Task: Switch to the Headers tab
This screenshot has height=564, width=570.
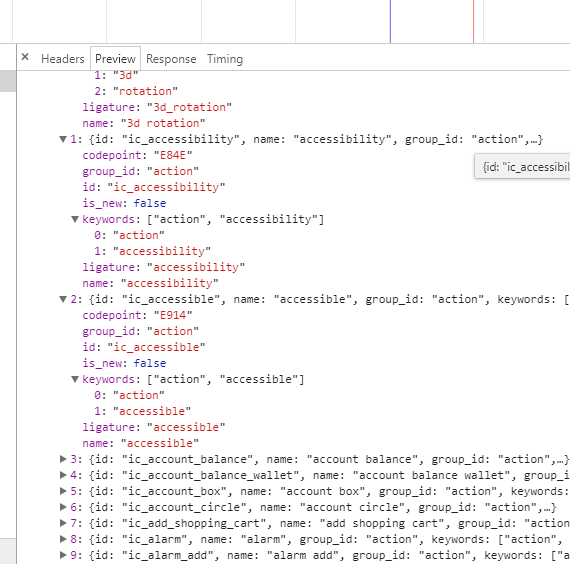Action: 63,59
